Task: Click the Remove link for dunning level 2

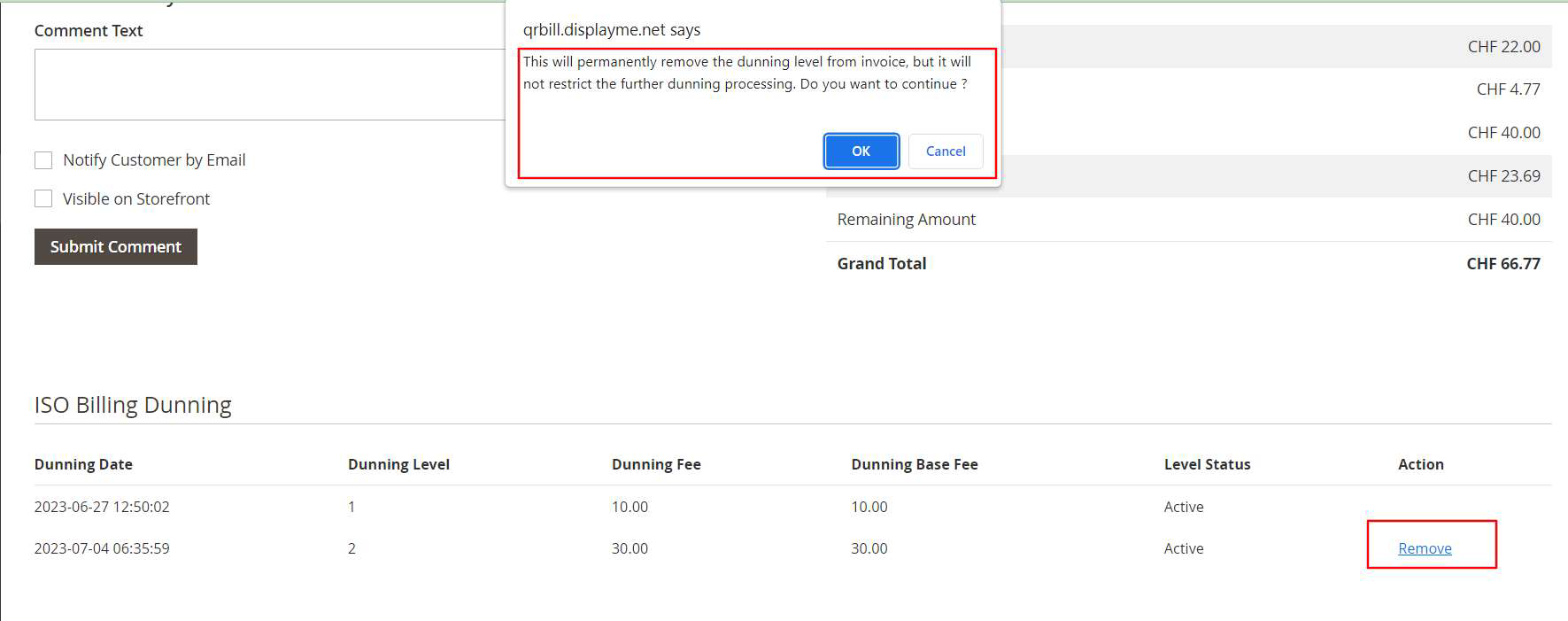Action: (x=1424, y=548)
